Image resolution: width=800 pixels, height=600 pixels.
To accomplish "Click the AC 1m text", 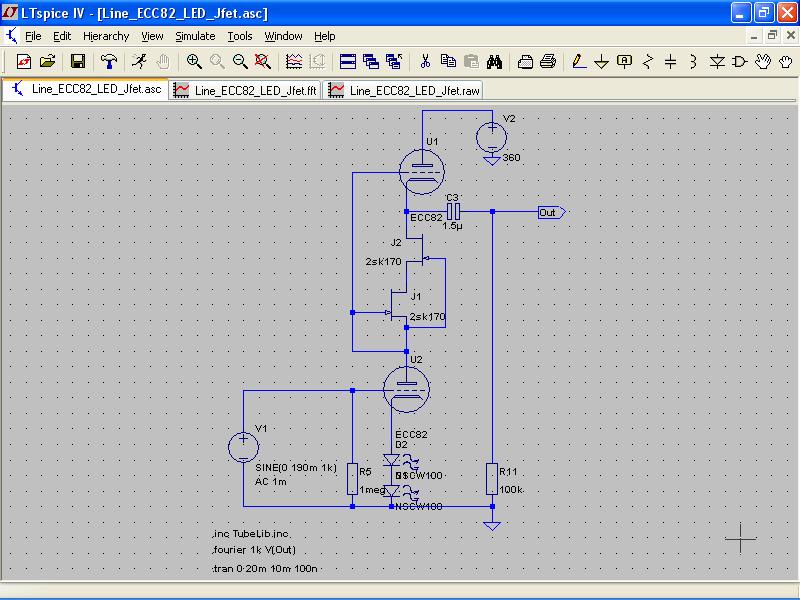I will [x=270, y=482].
